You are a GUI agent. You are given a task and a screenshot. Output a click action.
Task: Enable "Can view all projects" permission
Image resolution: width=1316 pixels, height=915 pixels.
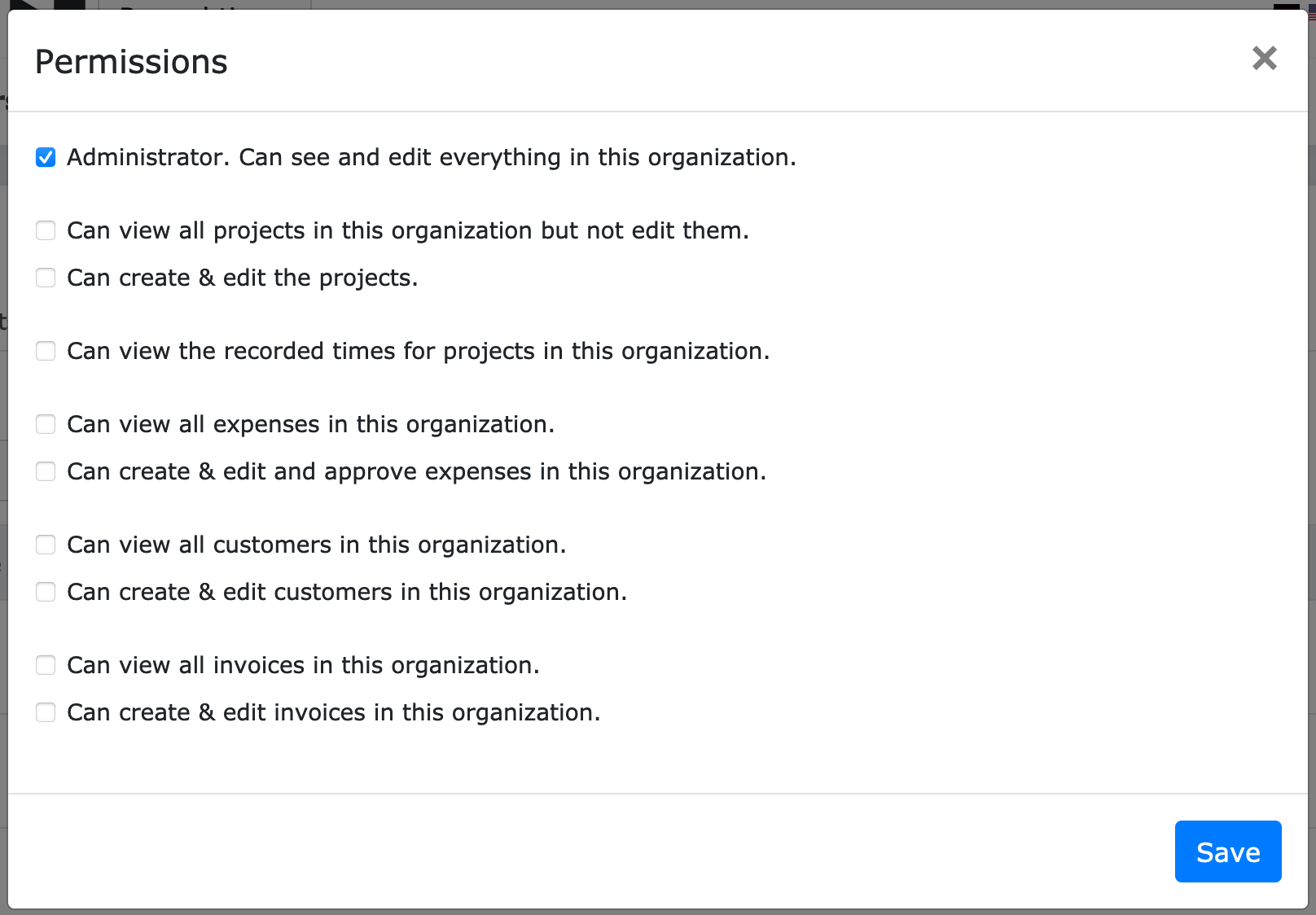coord(46,230)
